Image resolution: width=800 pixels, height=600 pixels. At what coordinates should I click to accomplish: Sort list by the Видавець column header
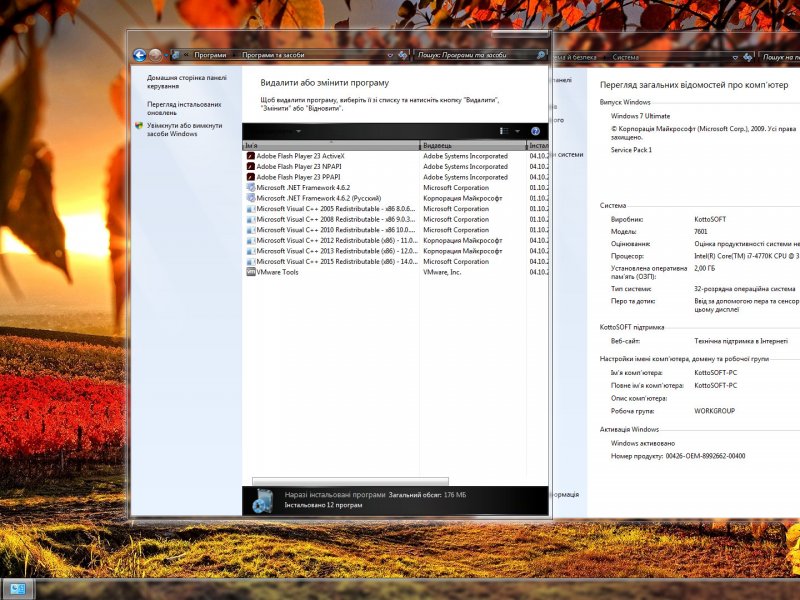coord(473,145)
